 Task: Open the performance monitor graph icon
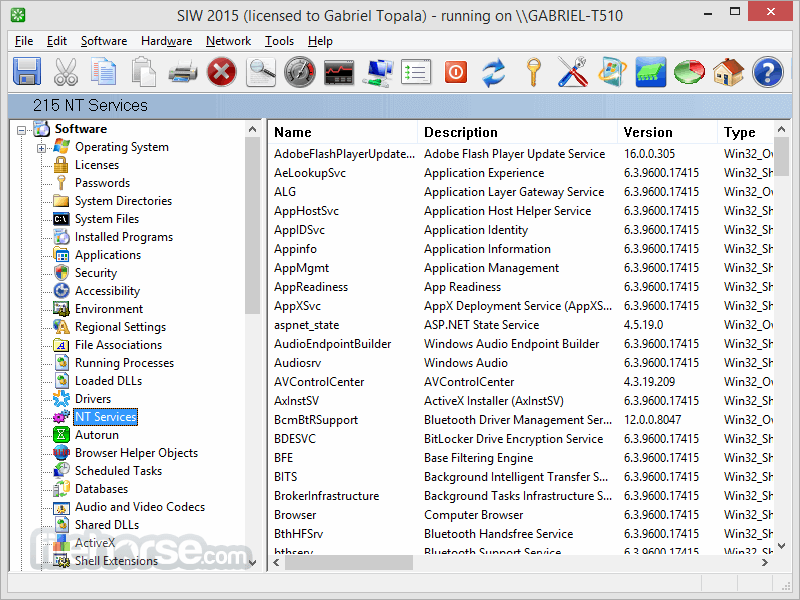pos(339,72)
